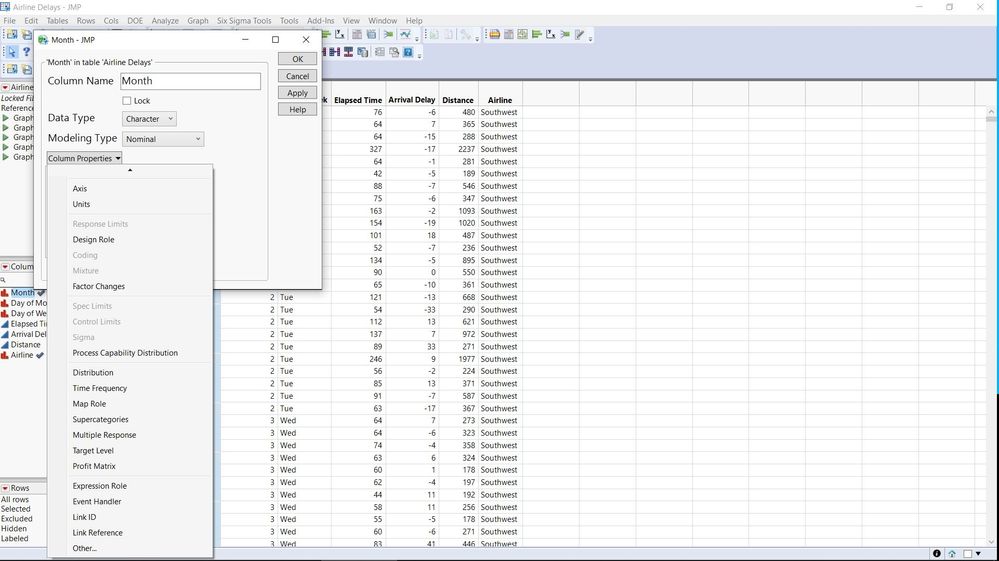Open the Add-Ins menu
Screen dimensions: 999x561
point(320,21)
